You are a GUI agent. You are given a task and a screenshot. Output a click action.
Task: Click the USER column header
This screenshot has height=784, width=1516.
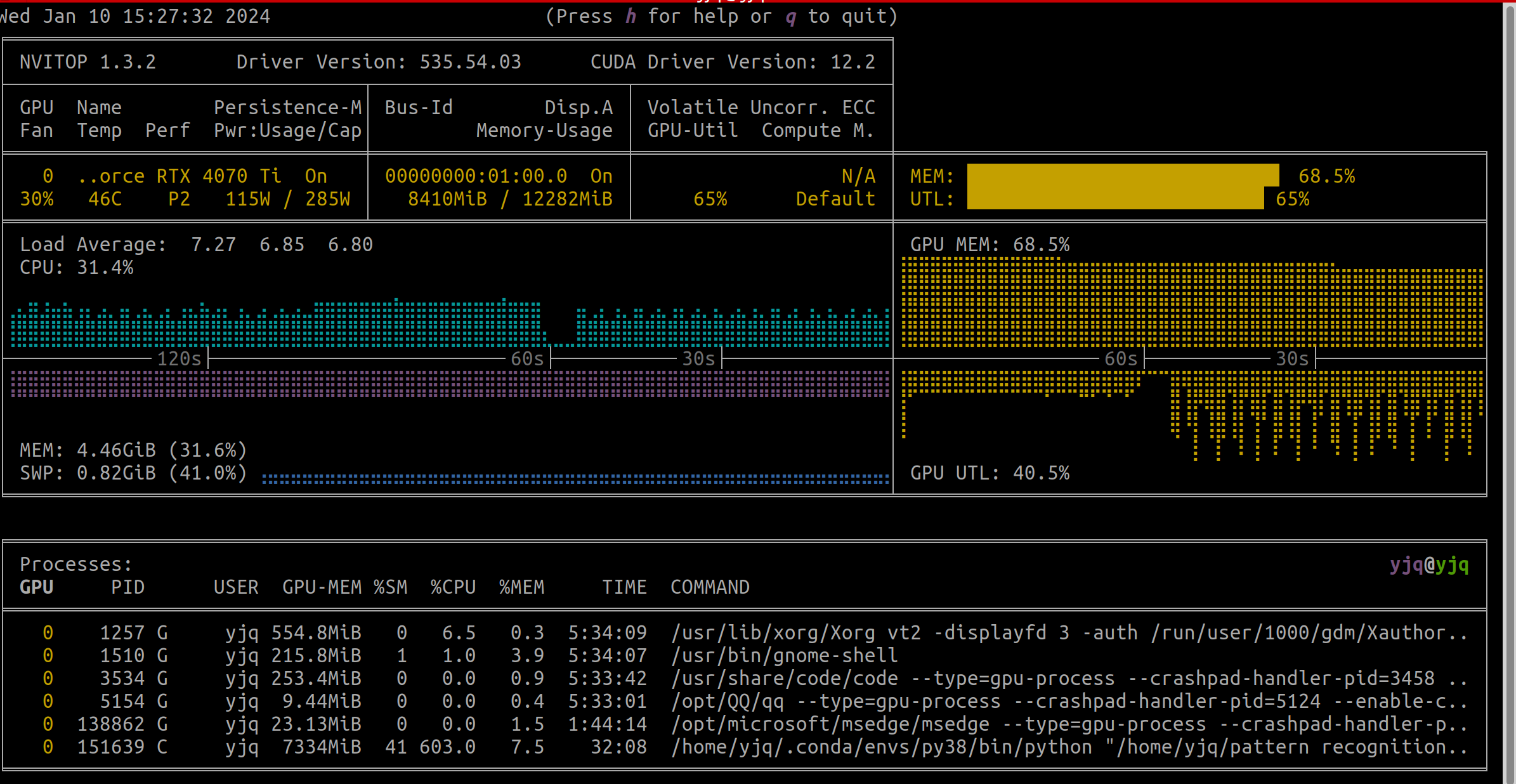[236, 587]
